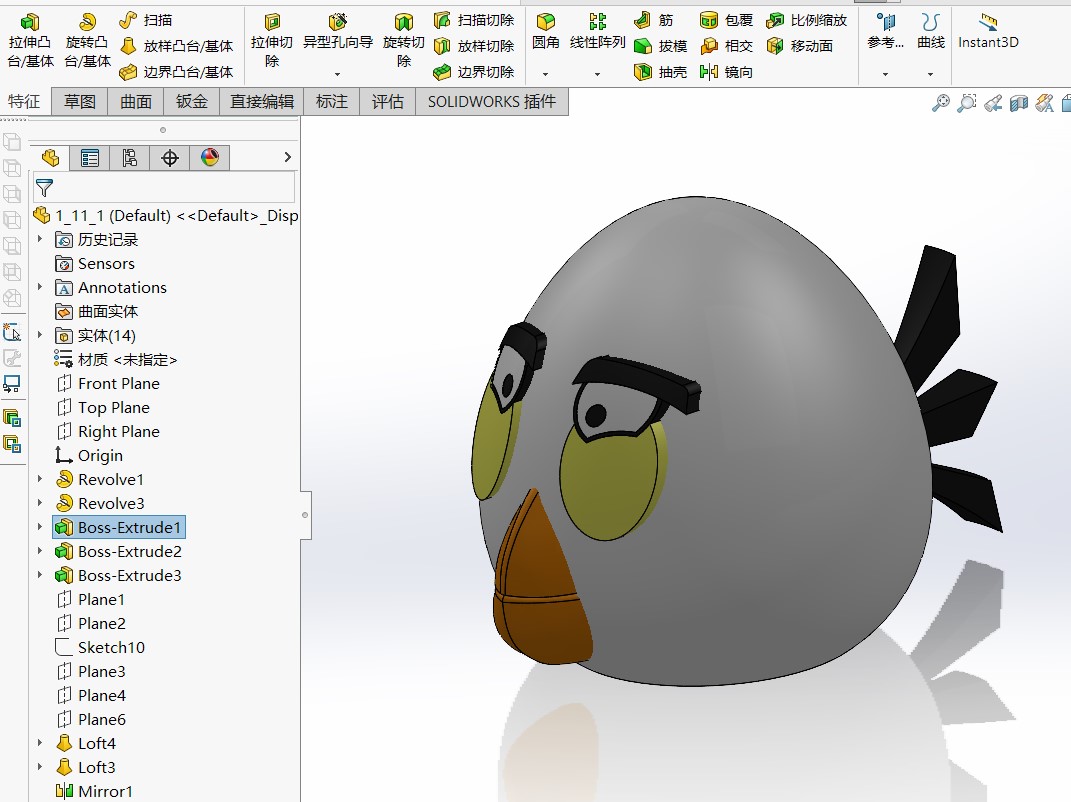Choose the 扫描切除 swept cut tool
Viewport: 1071px width, 802px height.
[474, 20]
